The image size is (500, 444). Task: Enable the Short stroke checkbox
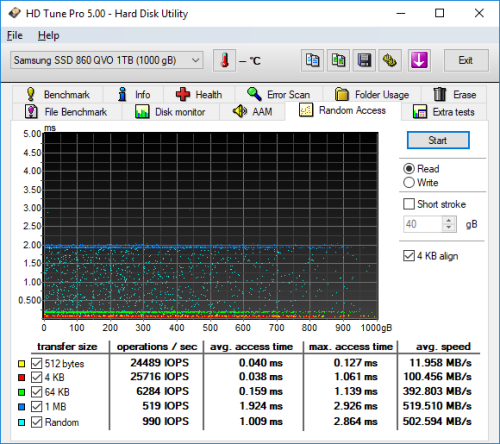pos(409,204)
